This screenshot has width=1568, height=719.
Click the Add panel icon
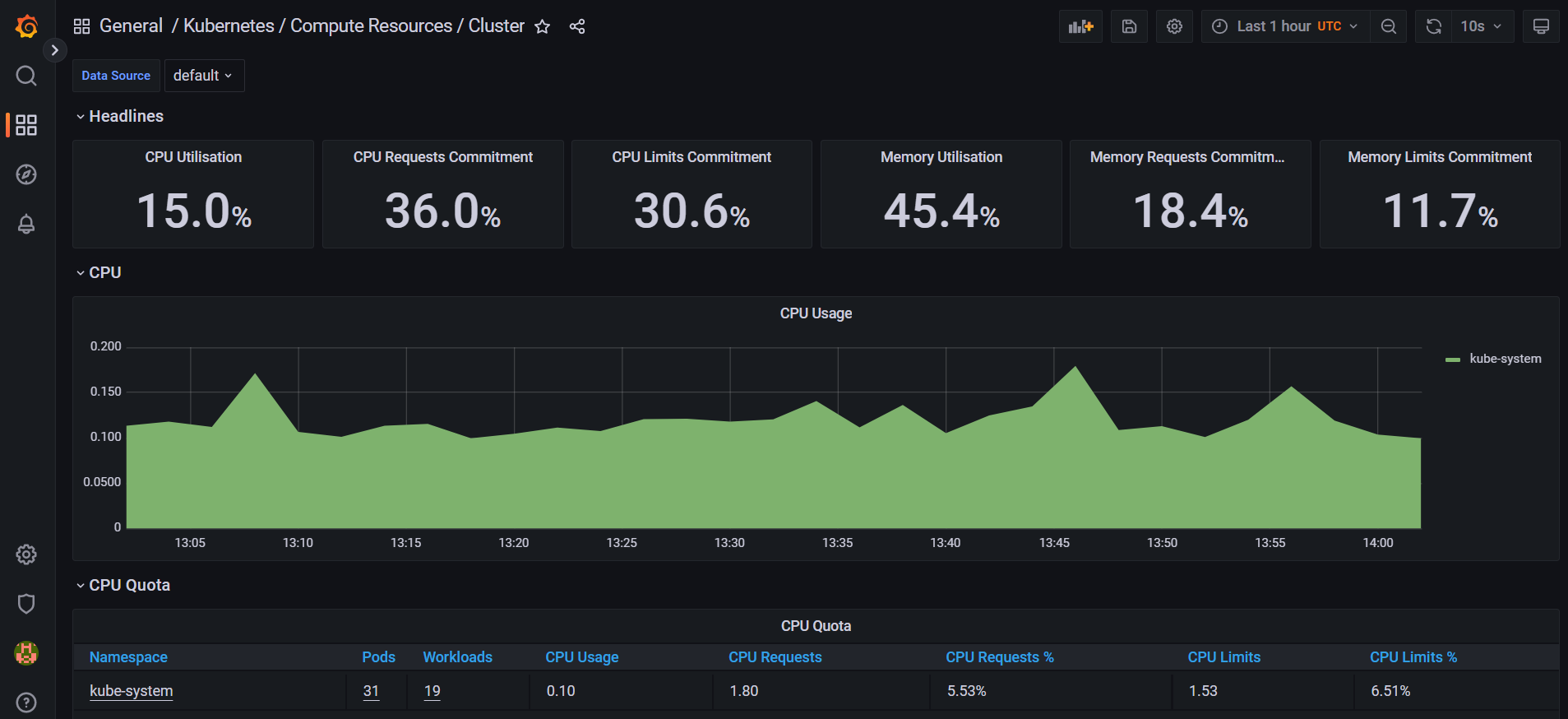pos(1080,26)
